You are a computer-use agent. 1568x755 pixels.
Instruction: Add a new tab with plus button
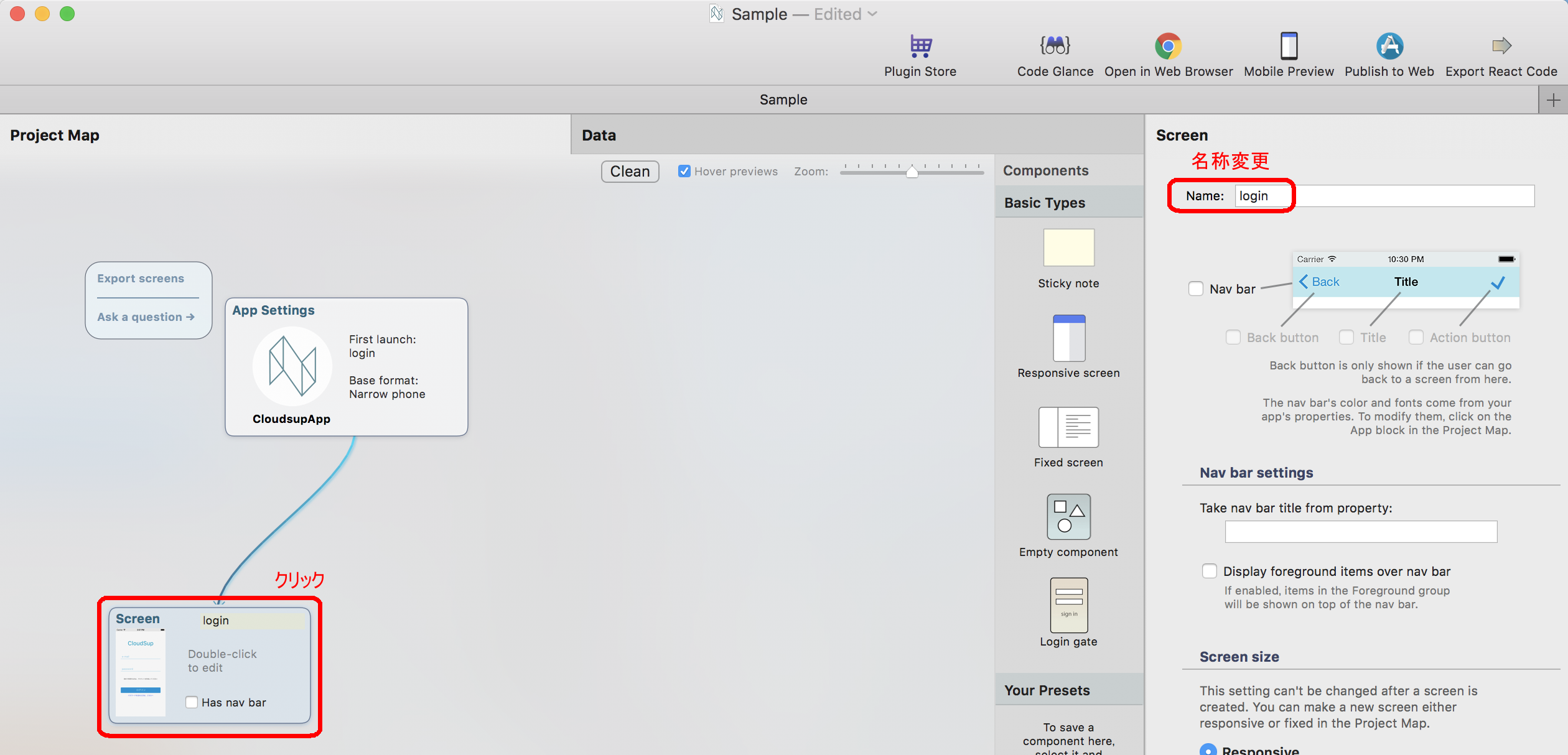click(1553, 100)
